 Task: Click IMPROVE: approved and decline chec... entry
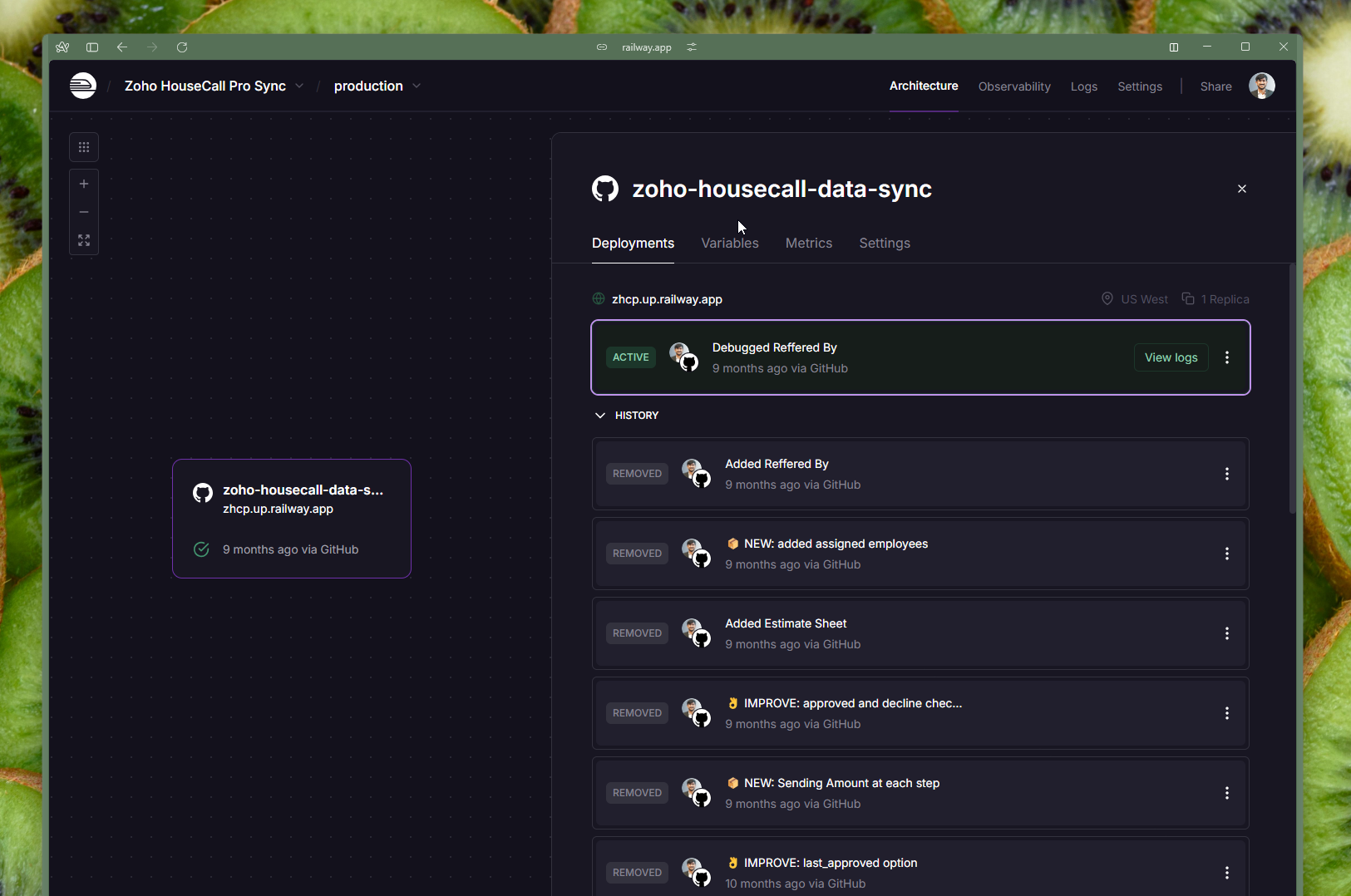[x=920, y=713]
